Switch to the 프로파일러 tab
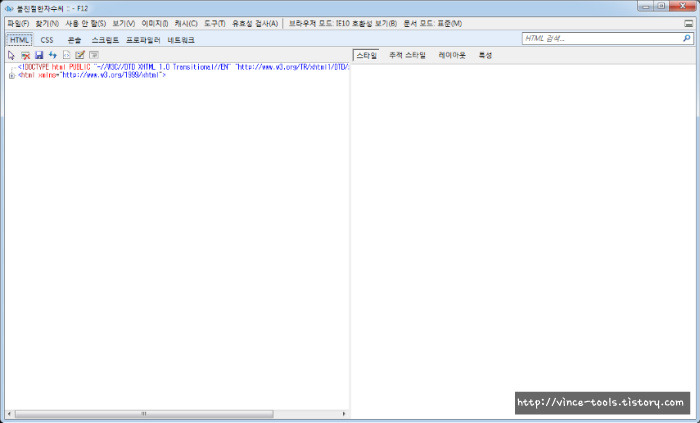700x423 pixels. [143, 40]
